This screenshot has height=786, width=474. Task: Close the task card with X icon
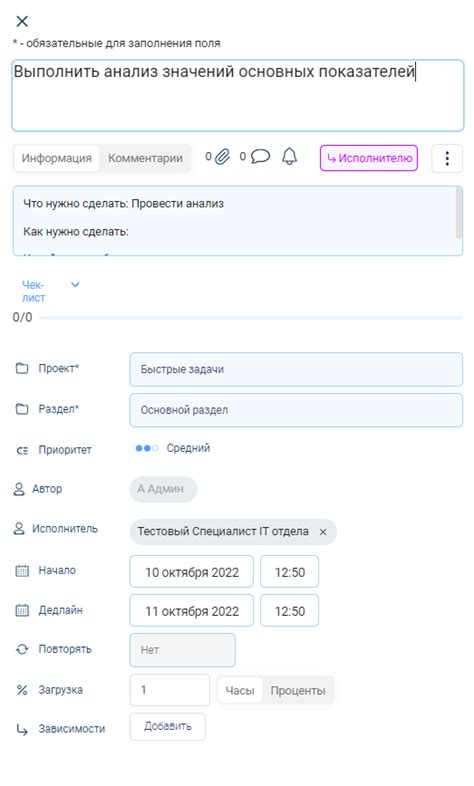(22, 21)
